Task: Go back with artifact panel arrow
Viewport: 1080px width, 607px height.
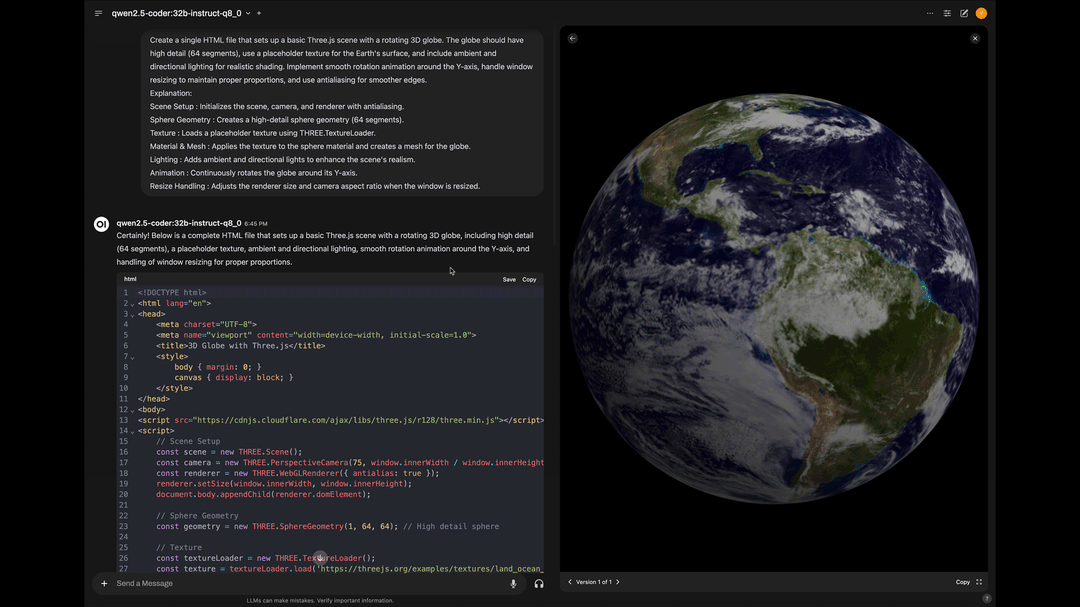Action: click(x=573, y=39)
